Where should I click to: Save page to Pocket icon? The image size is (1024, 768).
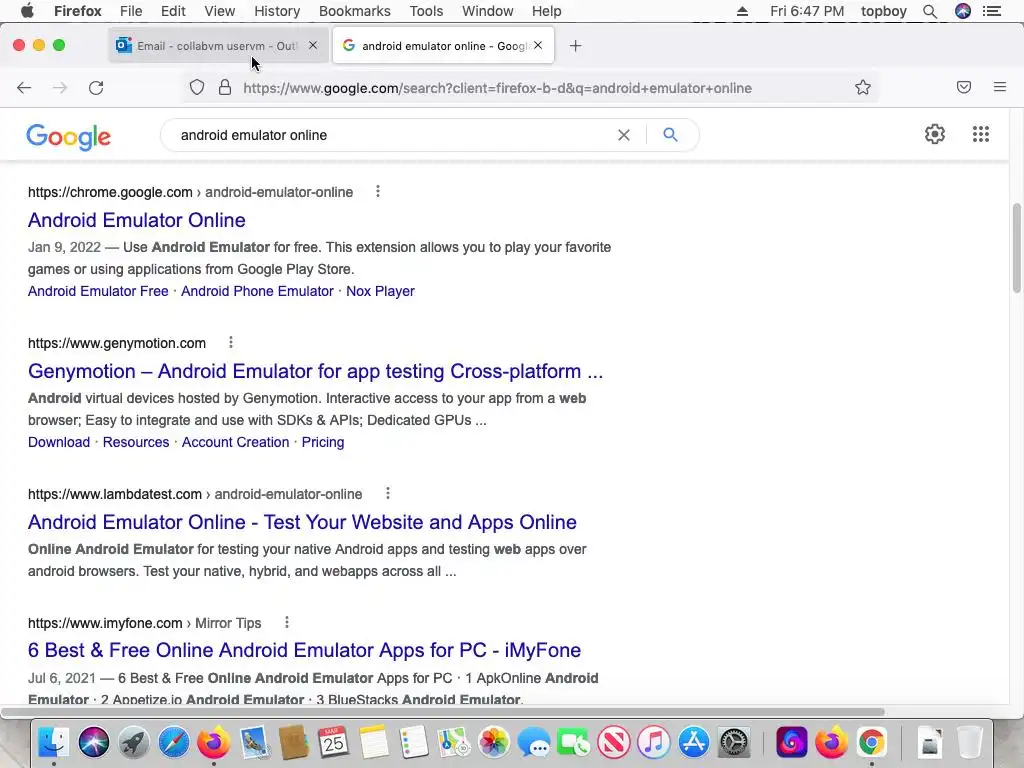(x=964, y=87)
